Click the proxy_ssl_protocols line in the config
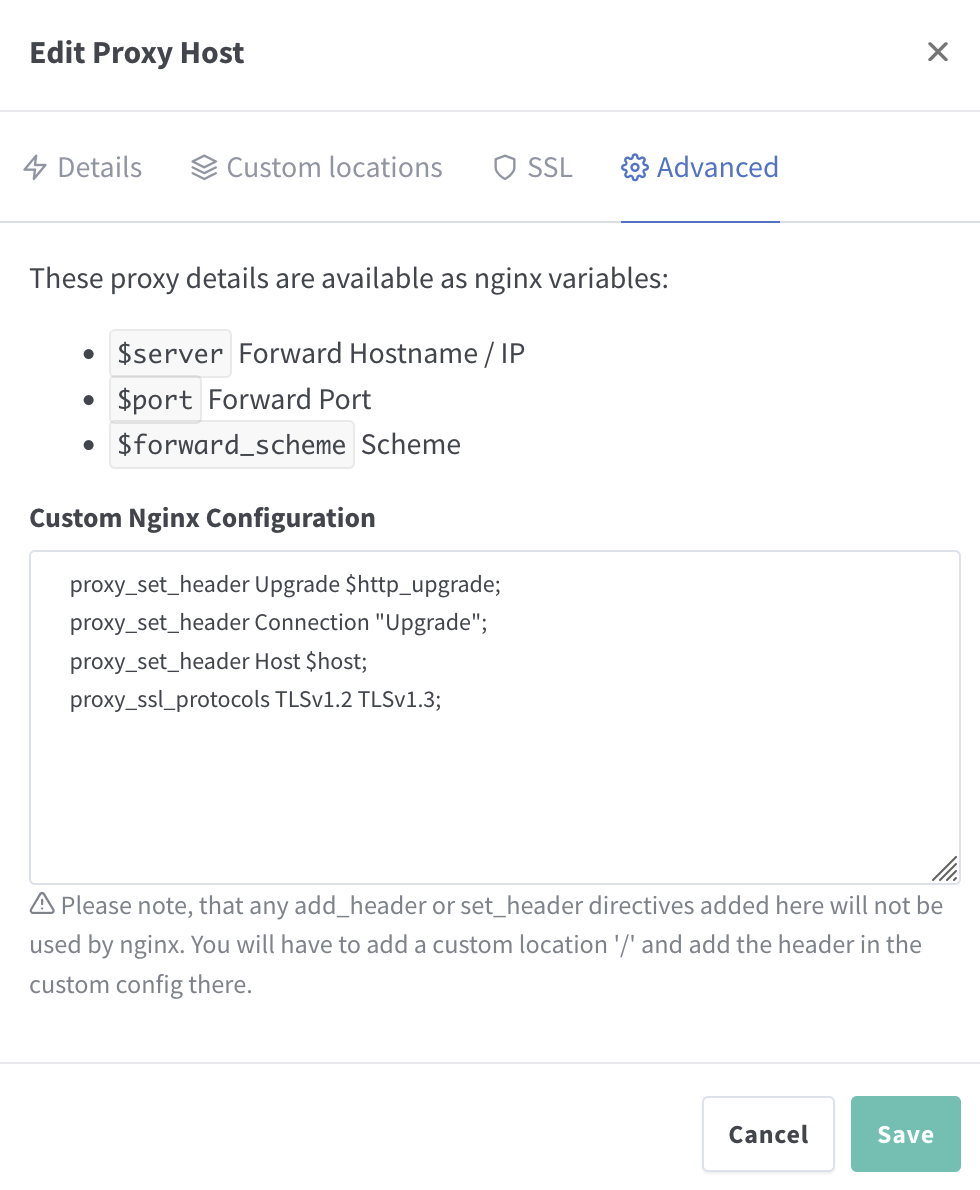The height and width of the screenshot is (1190, 980). click(256, 700)
